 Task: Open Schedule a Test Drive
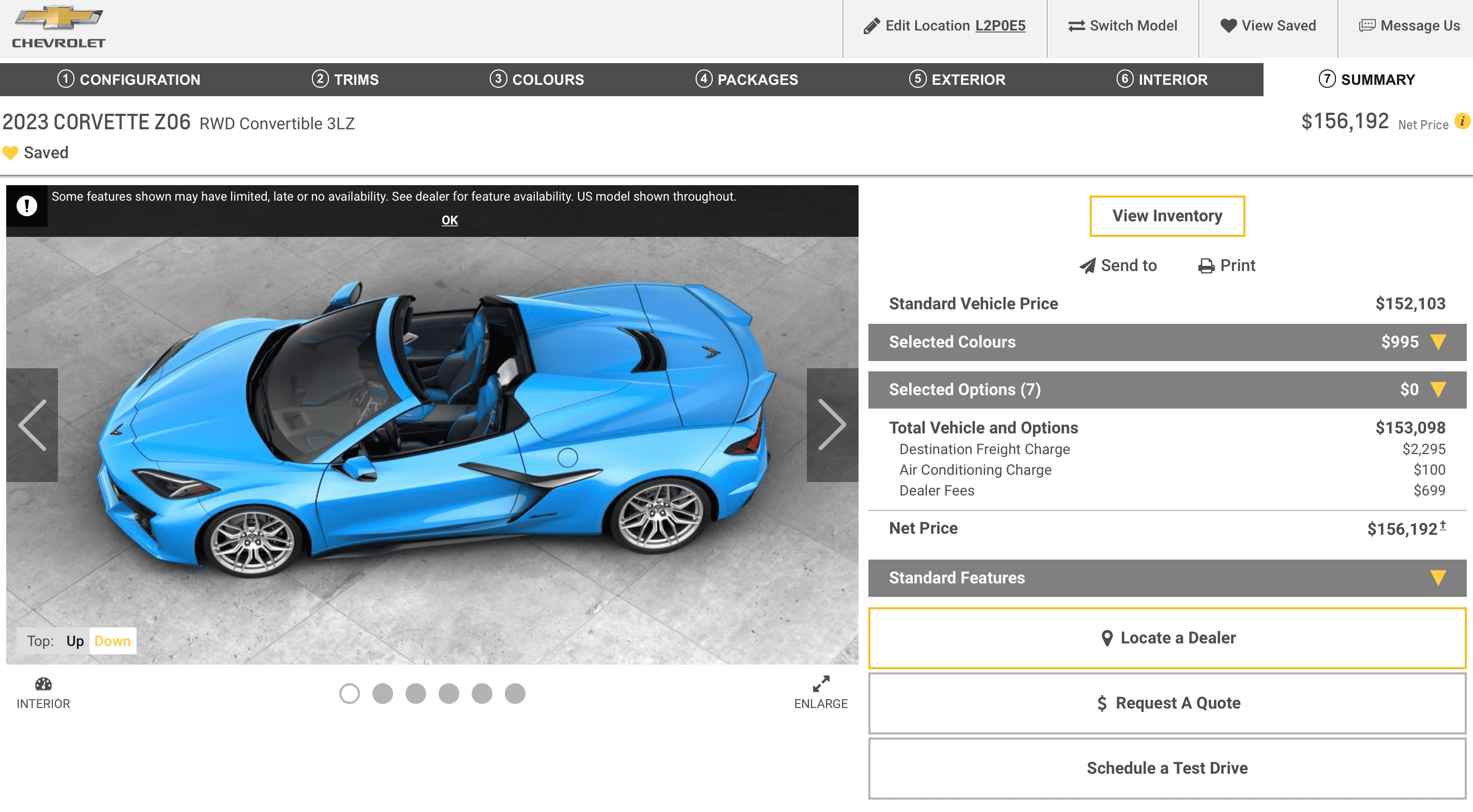(1166, 768)
